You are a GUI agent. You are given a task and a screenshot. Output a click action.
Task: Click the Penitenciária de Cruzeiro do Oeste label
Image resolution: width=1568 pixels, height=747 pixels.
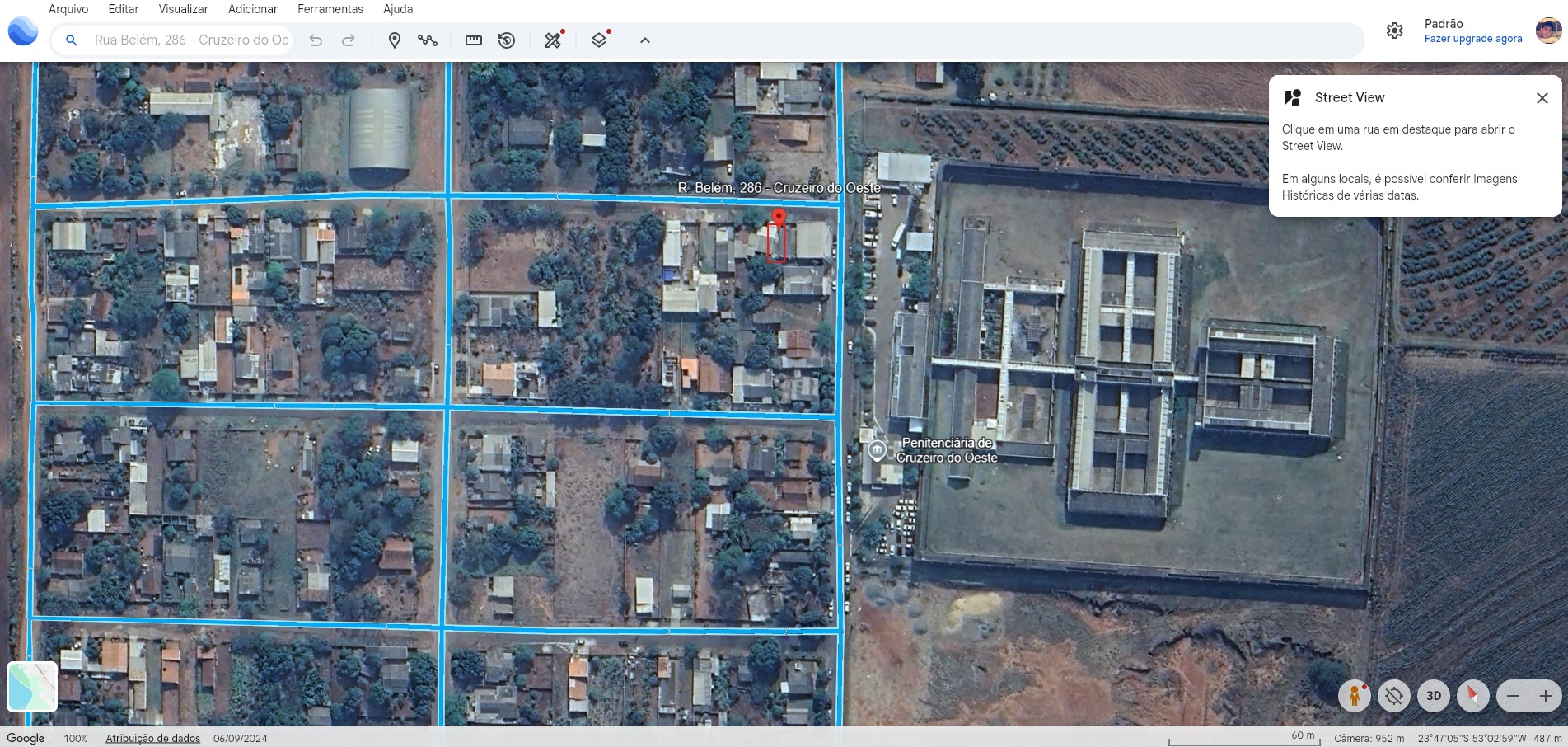947,450
